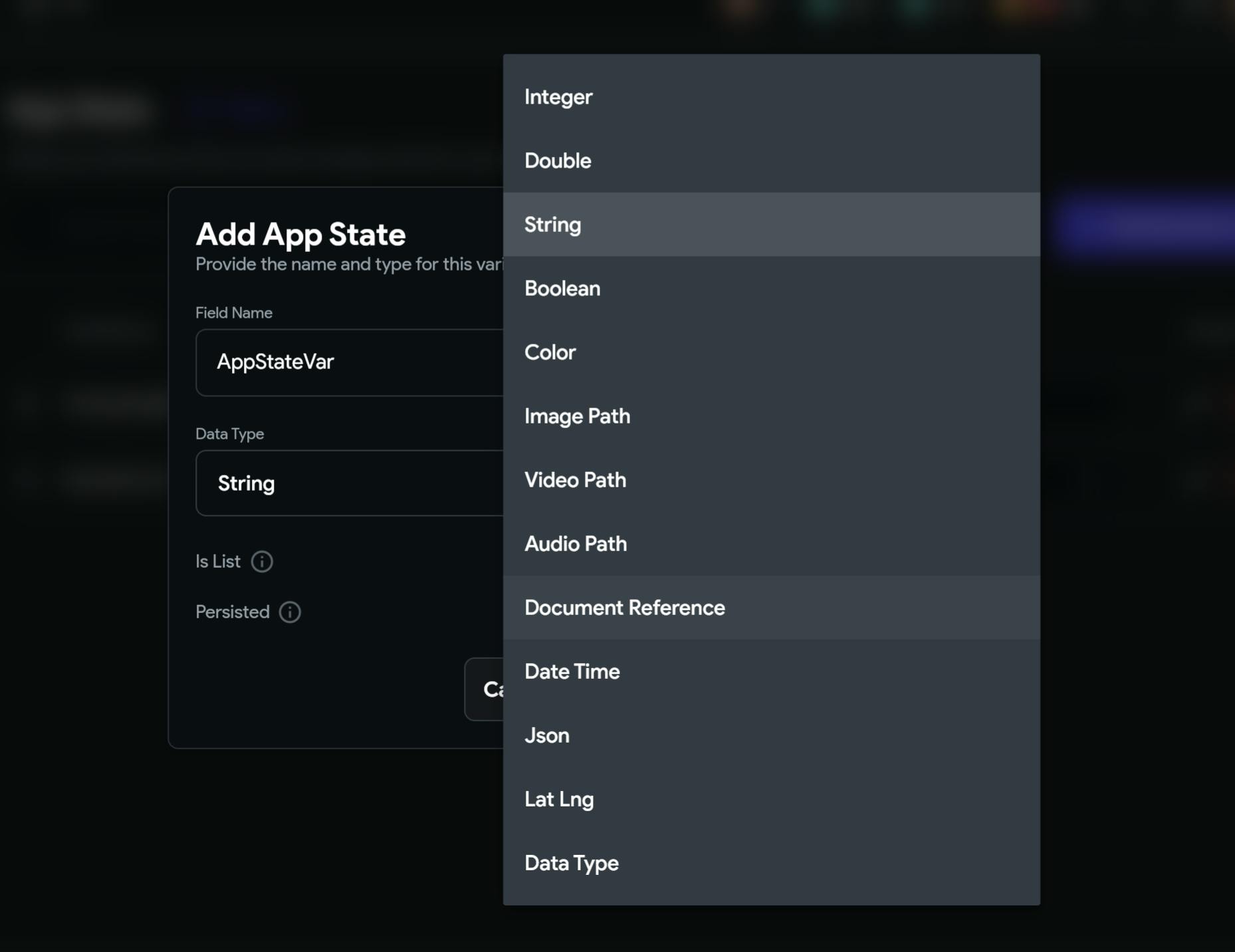The image size is (1235, 952).
Task: Click the Persisted label
Action: pyautogui.click(x=232, y=612)
